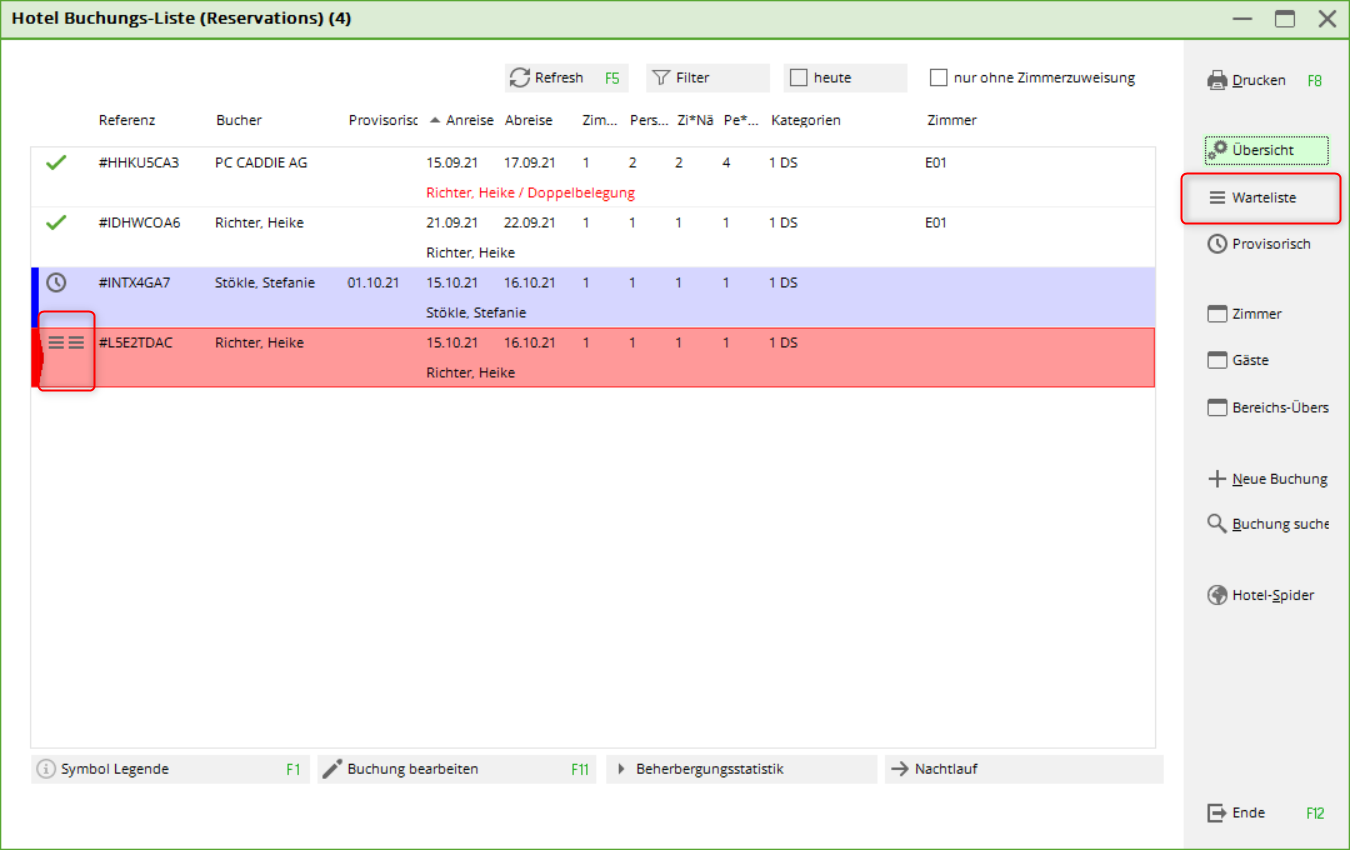Click green checkmark of booking #IDHWCOA6
This screenshot has height=850, width=1350.
click(56, 222)
